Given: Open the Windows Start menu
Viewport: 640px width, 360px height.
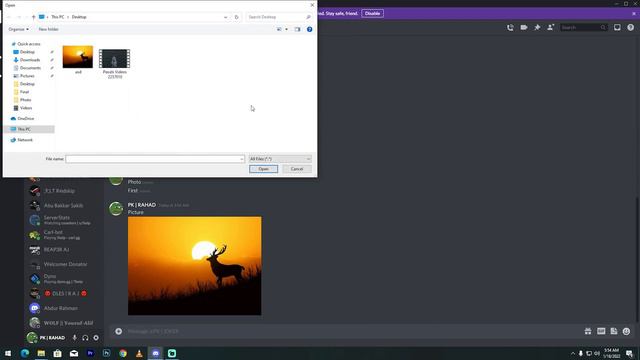Looking at the screenshot, I should pos(8,353).
